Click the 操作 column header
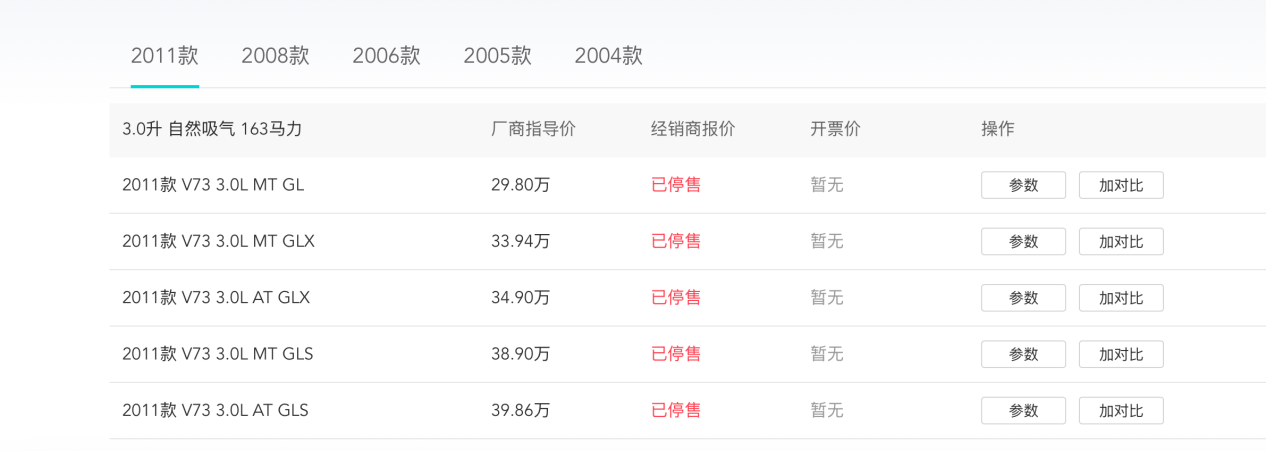 (998, 129)
